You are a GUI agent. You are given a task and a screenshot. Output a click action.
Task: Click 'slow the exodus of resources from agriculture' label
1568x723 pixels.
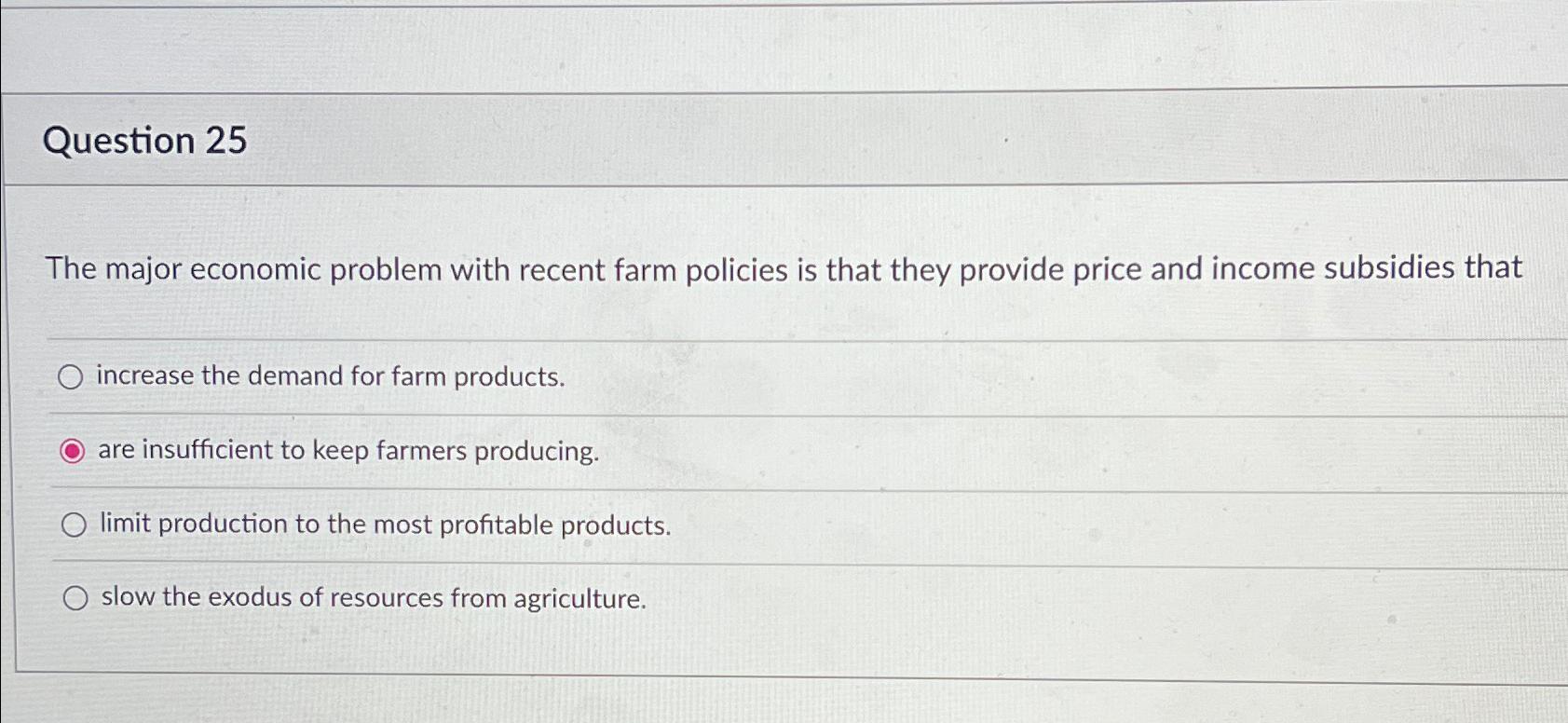[x=373, y=597]
